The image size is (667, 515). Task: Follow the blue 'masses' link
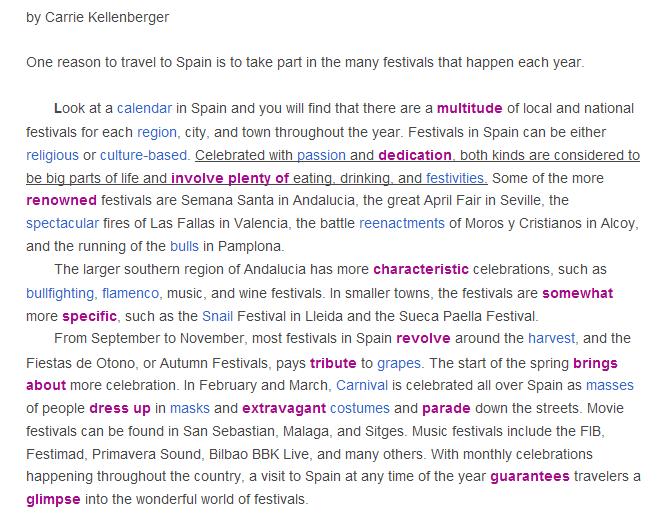[x=610, y=385]
